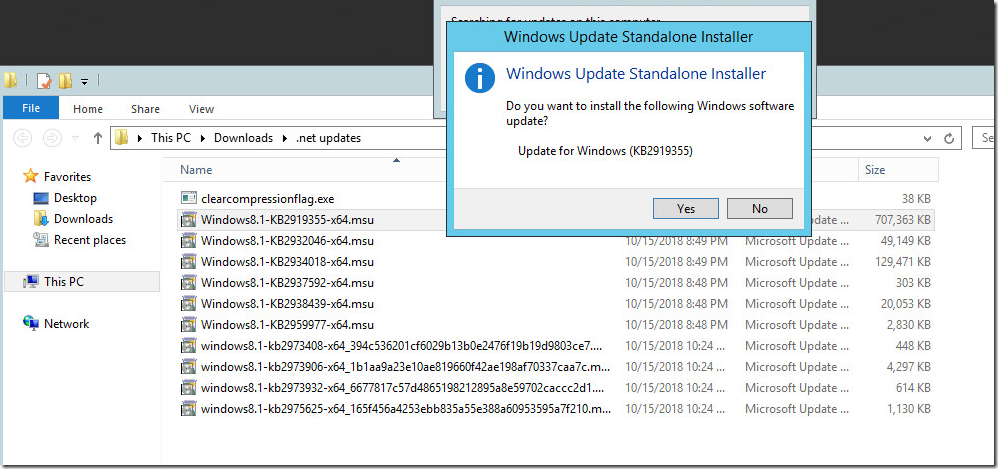Viewport: 998px width, 469px height.
Task: Click the blue info icon in installer dialog
Action: [480, 78]
